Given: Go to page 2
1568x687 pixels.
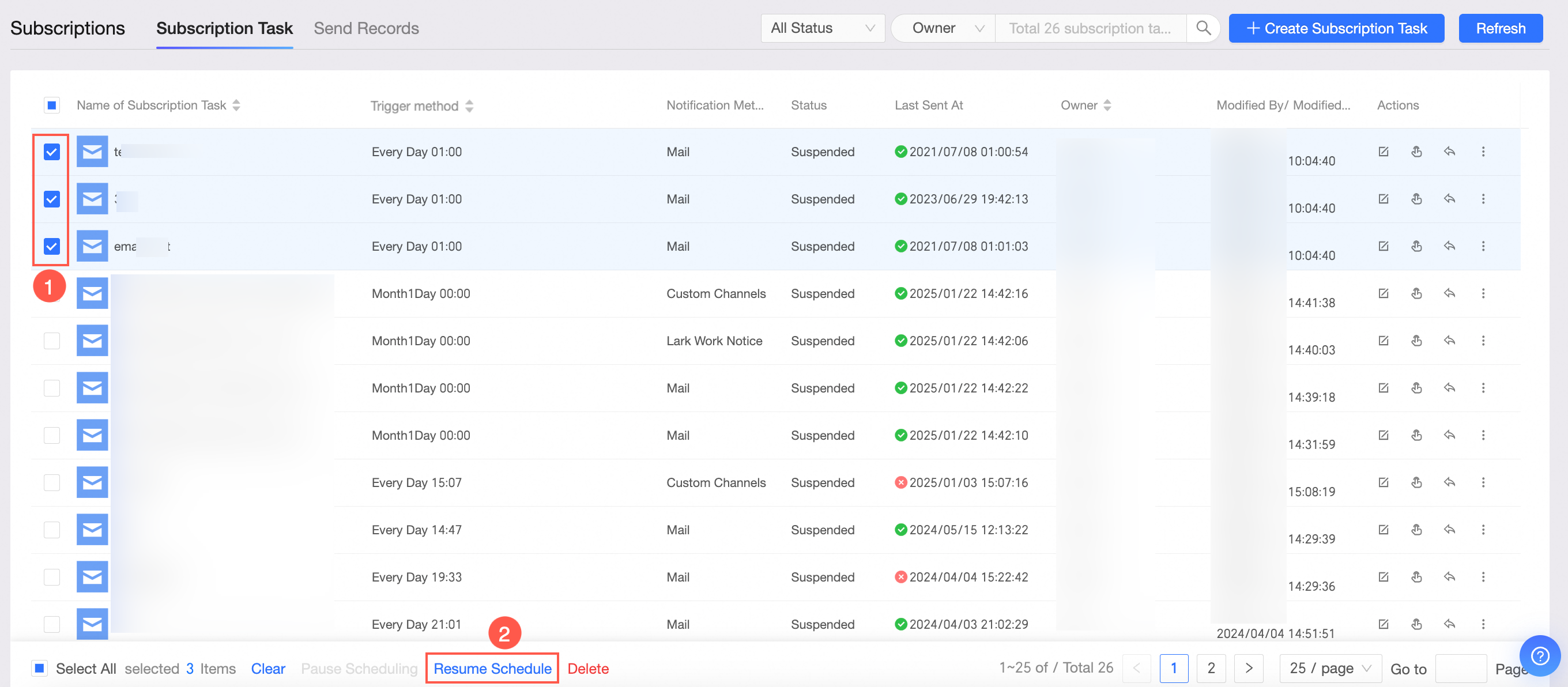Looking at the screenshot, I should (1211, 668).
